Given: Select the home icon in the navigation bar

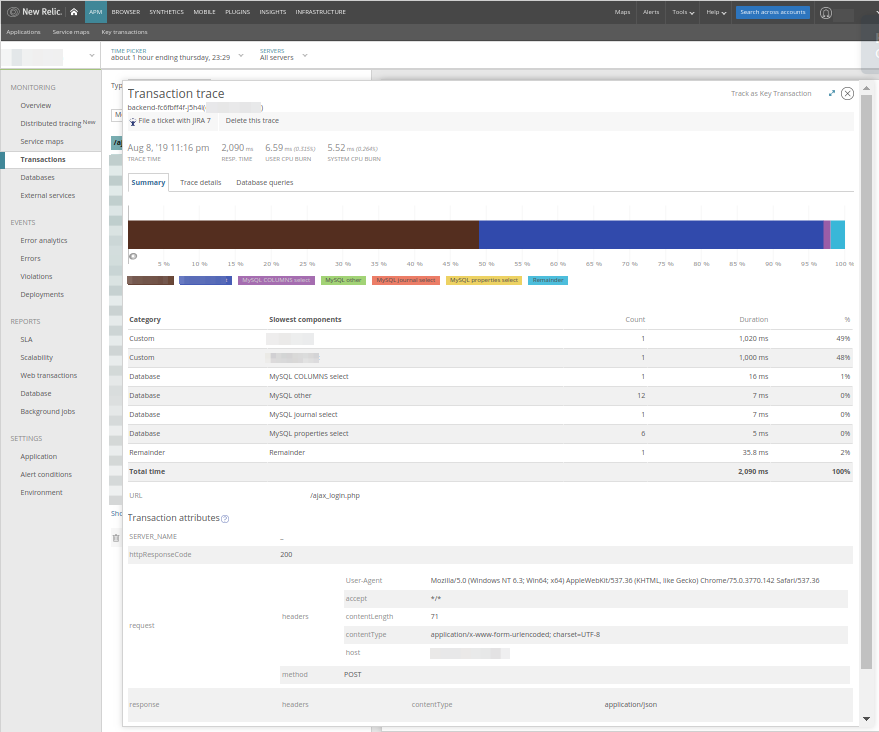Looking at the screenshot, I should [x=72, y=12].
